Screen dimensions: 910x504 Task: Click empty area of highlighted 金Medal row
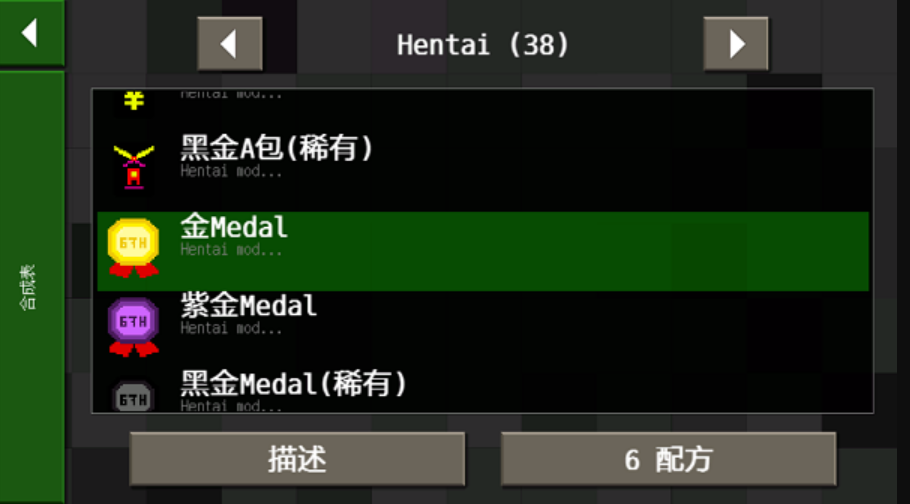[x=580, y=251]
